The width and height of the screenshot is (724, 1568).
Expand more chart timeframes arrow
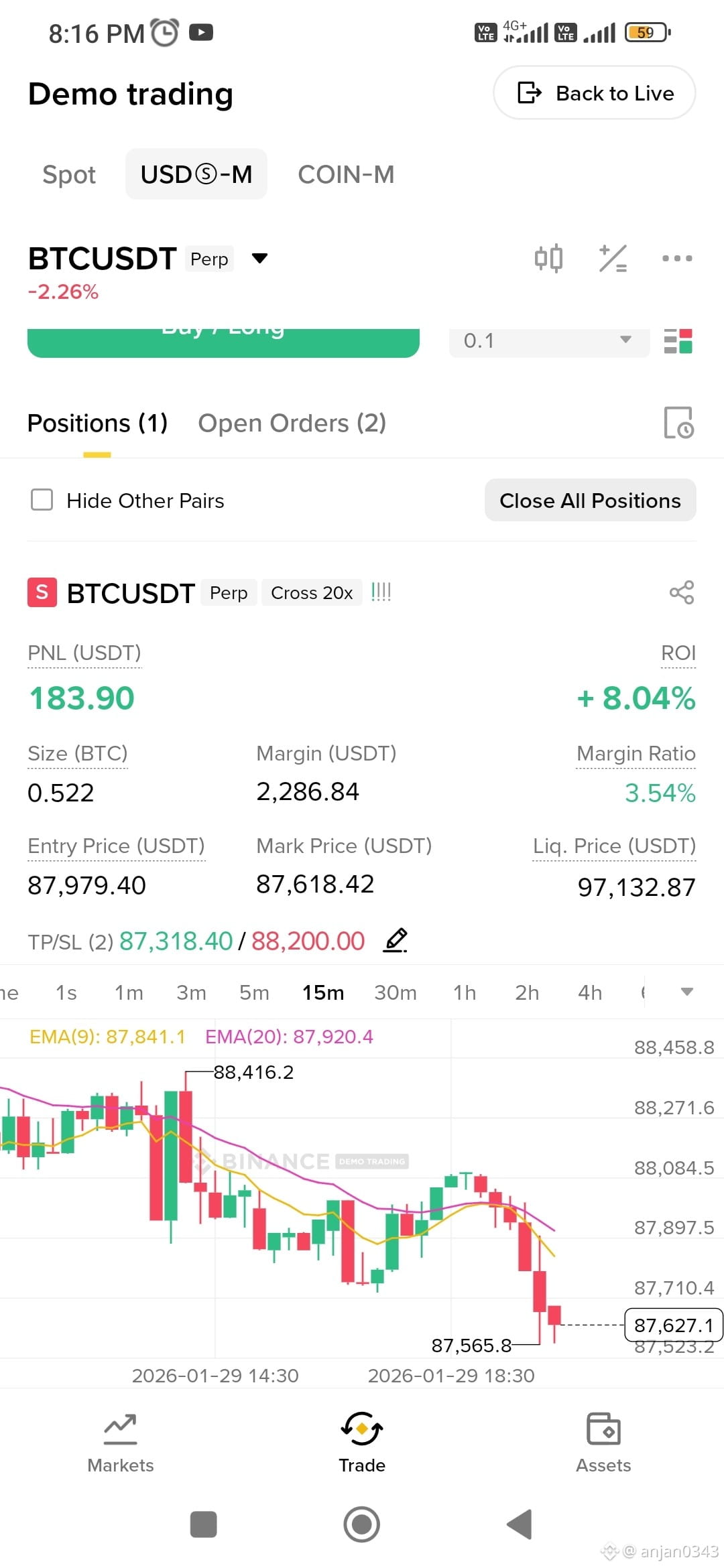(686, 992)
